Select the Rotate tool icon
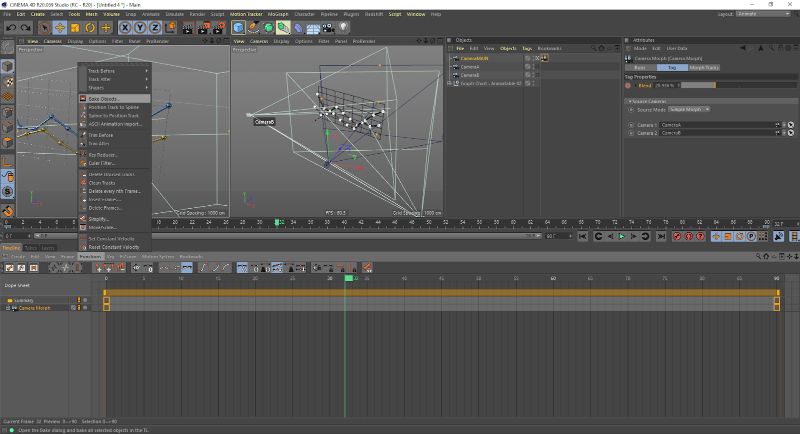800x434 pixels. tap(90, 28)
